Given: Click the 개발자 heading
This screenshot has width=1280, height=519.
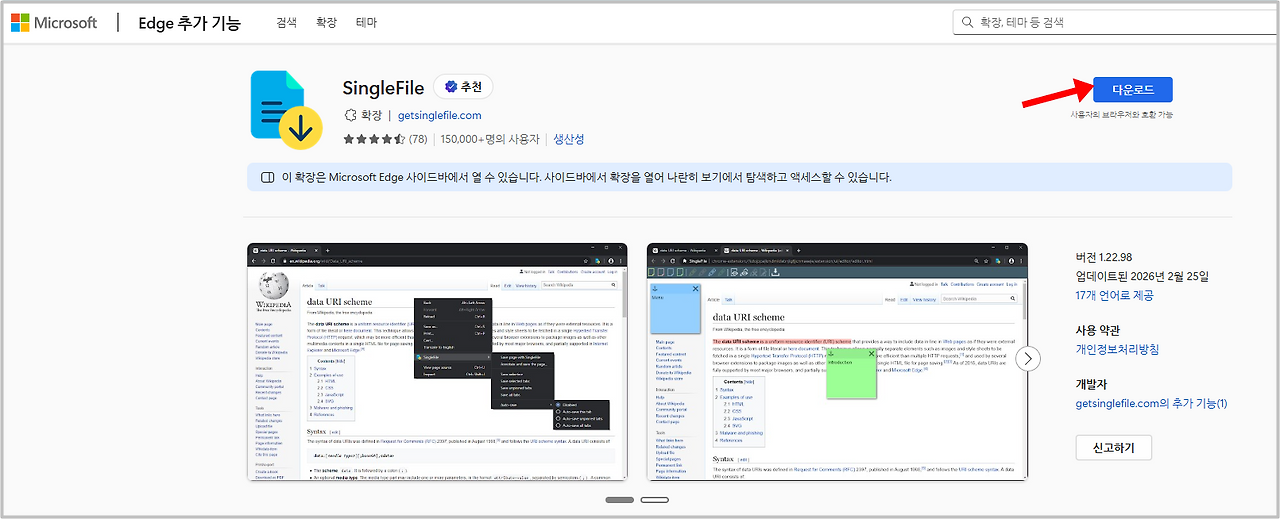Looking at the screenshot, I should click(1093, 384).
